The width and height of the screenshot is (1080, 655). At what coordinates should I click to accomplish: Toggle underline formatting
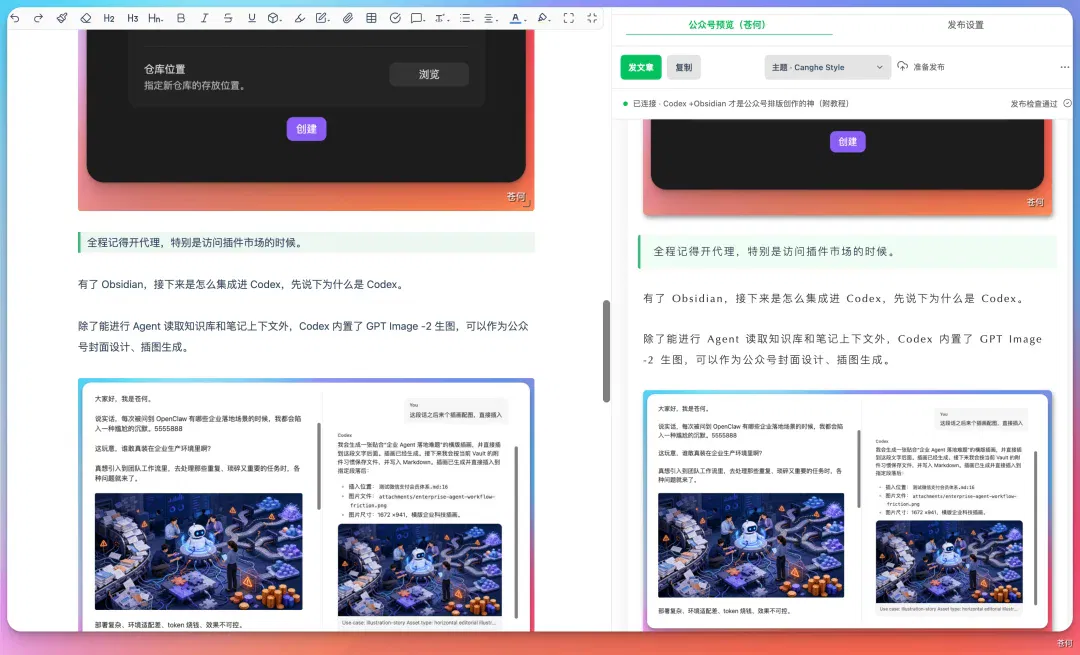click(251, 18)
